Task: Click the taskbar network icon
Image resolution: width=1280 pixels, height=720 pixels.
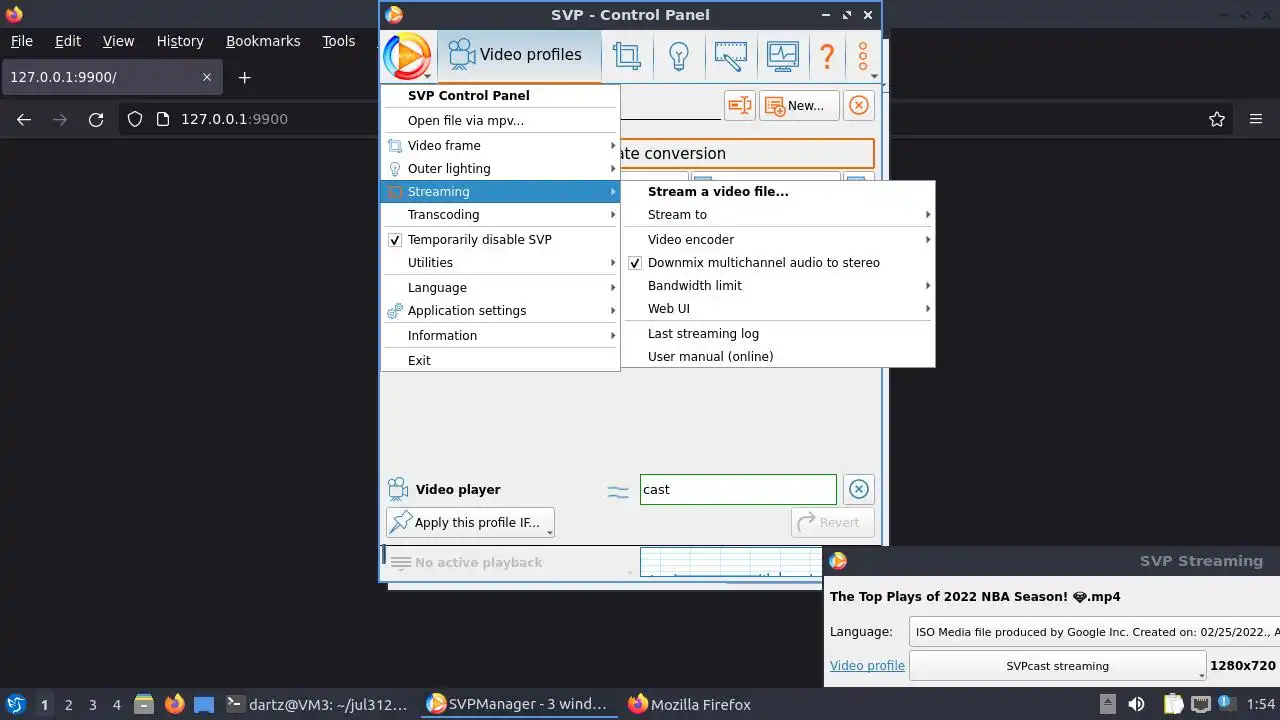Action: [1200, 704]
